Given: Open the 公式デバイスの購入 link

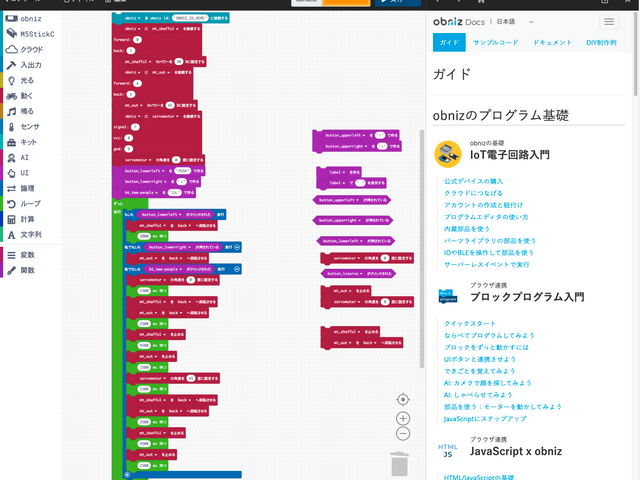Looking at the screenshot, I should point(473,181).
